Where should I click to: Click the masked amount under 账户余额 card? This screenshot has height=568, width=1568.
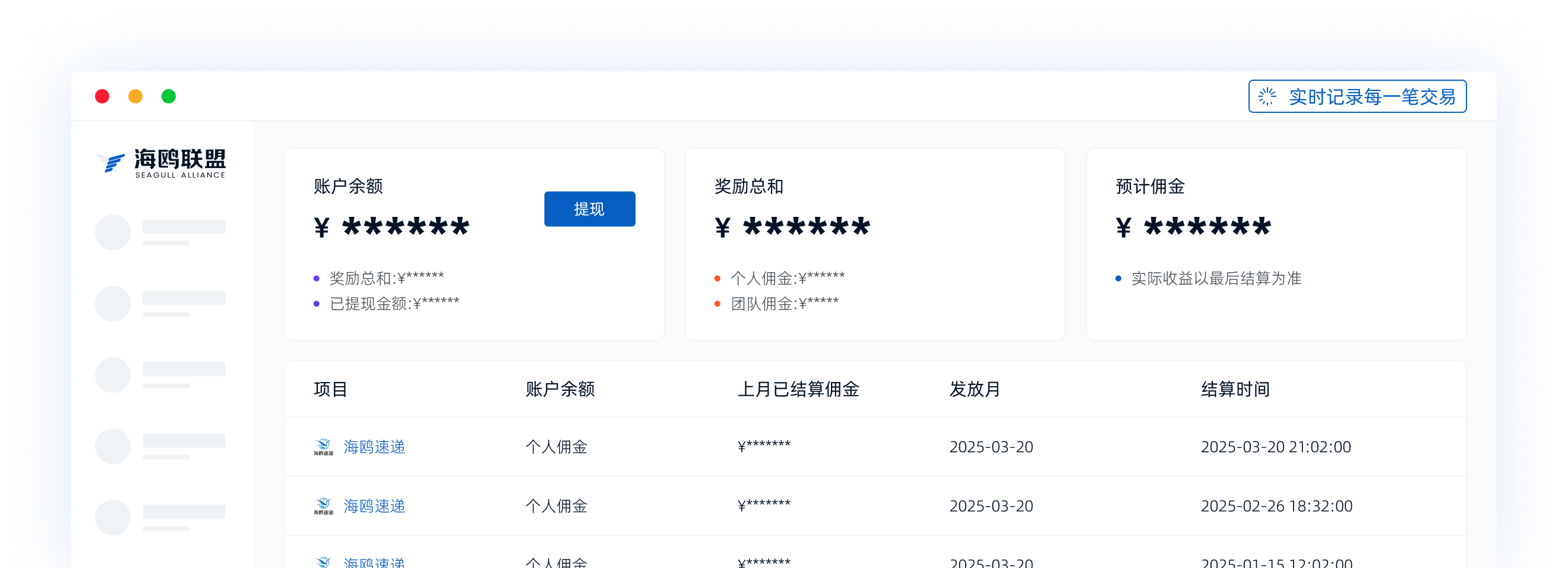click(x=392, y=228)
